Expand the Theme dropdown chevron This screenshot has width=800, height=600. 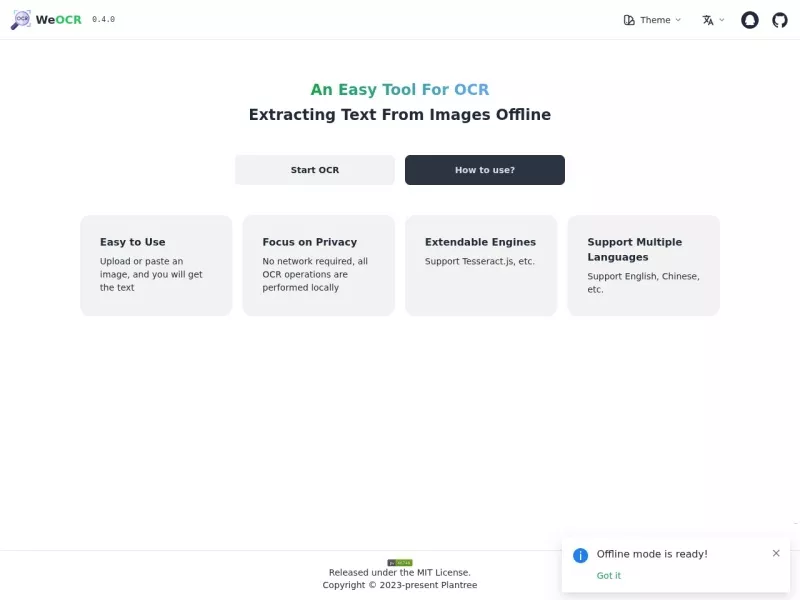point(678,20)
